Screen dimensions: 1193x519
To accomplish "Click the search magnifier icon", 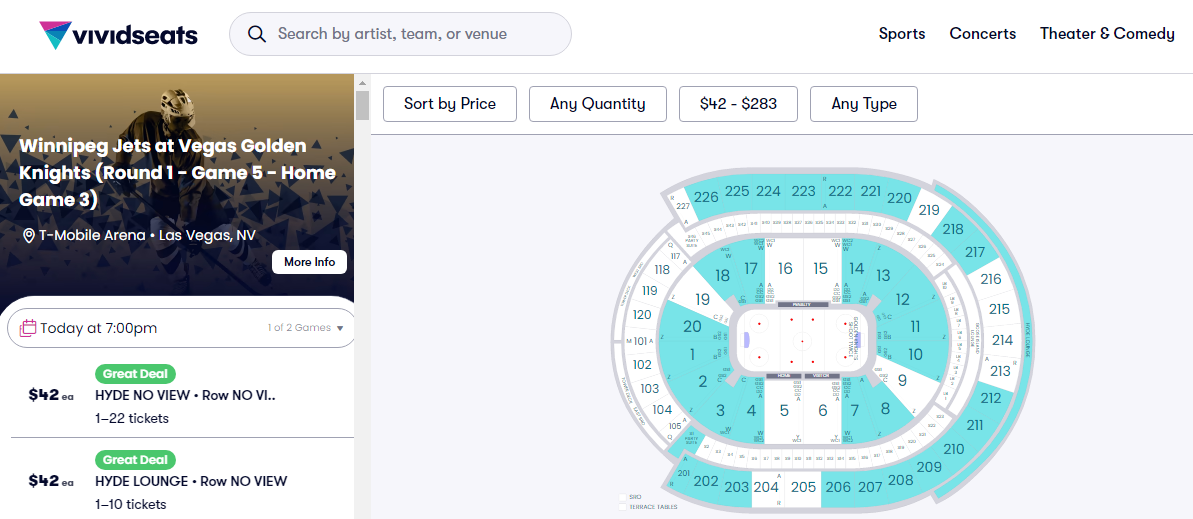I will coord(257,34).
